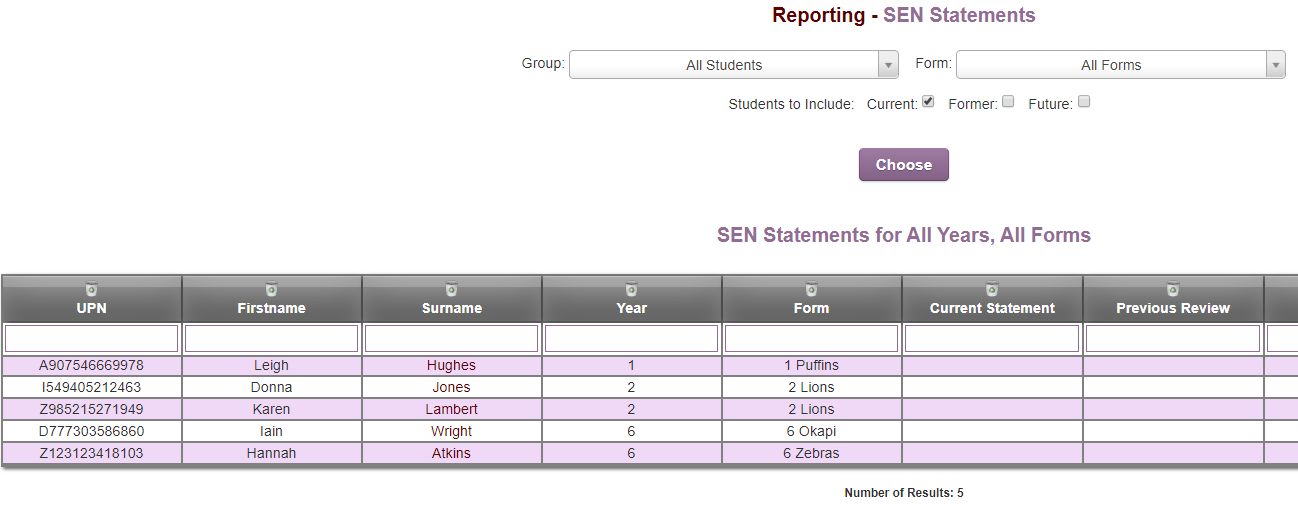Open the Form dropdown showing All Forms
This screenshot has width=1298, height=518.
(x=1121, y=65)
